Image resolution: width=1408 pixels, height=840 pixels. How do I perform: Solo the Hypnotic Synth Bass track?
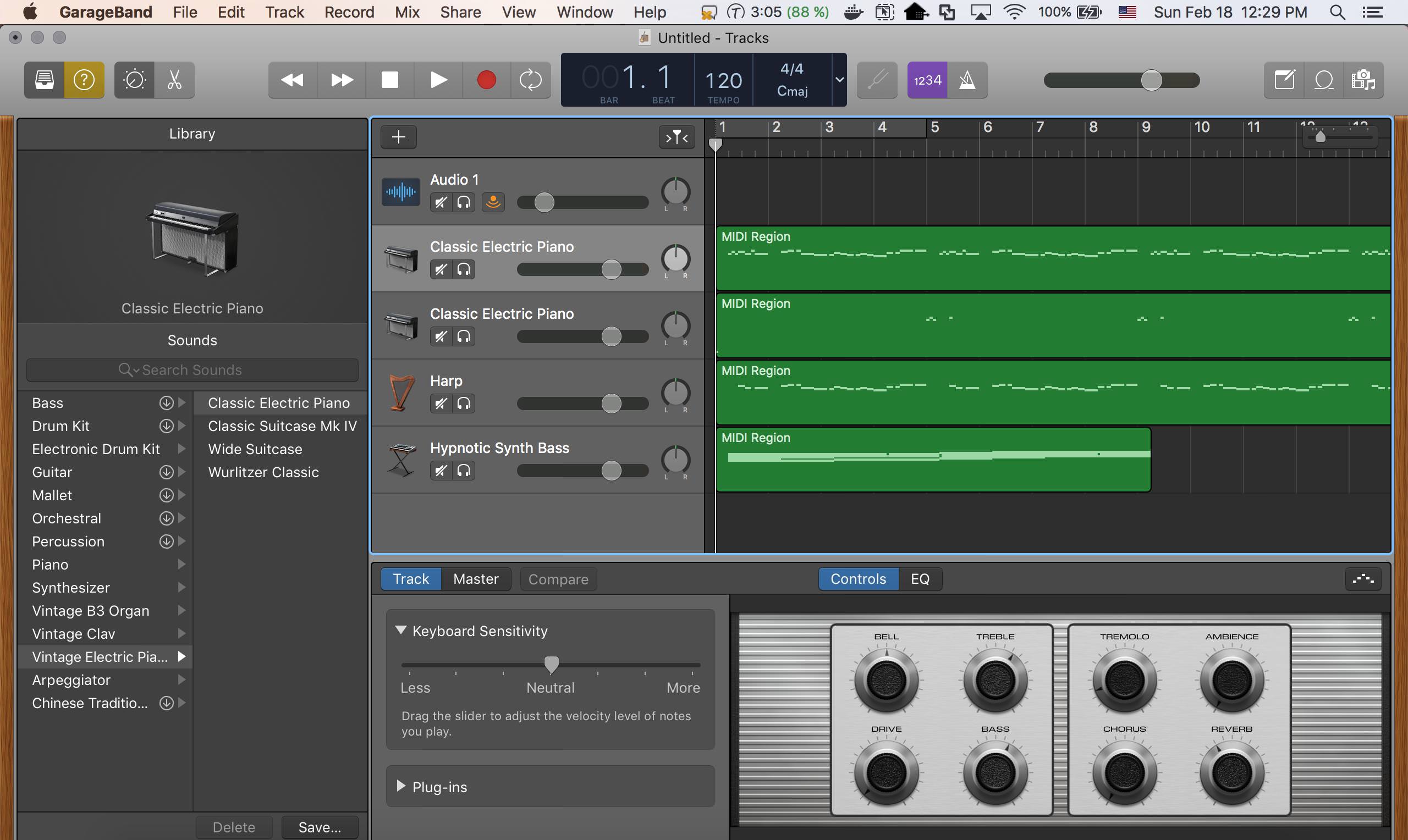coord(464,471)
